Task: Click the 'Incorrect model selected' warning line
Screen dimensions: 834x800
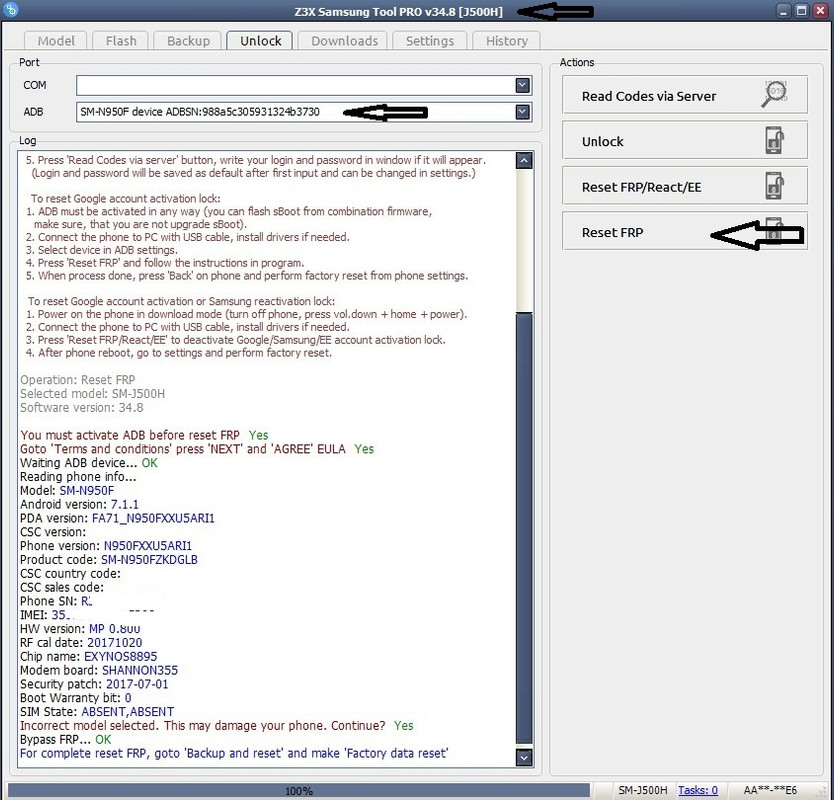Action: 216,726
